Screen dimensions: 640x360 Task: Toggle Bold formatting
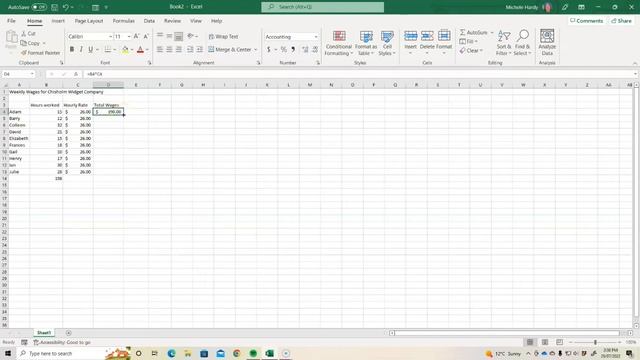[x=72, y=49]
